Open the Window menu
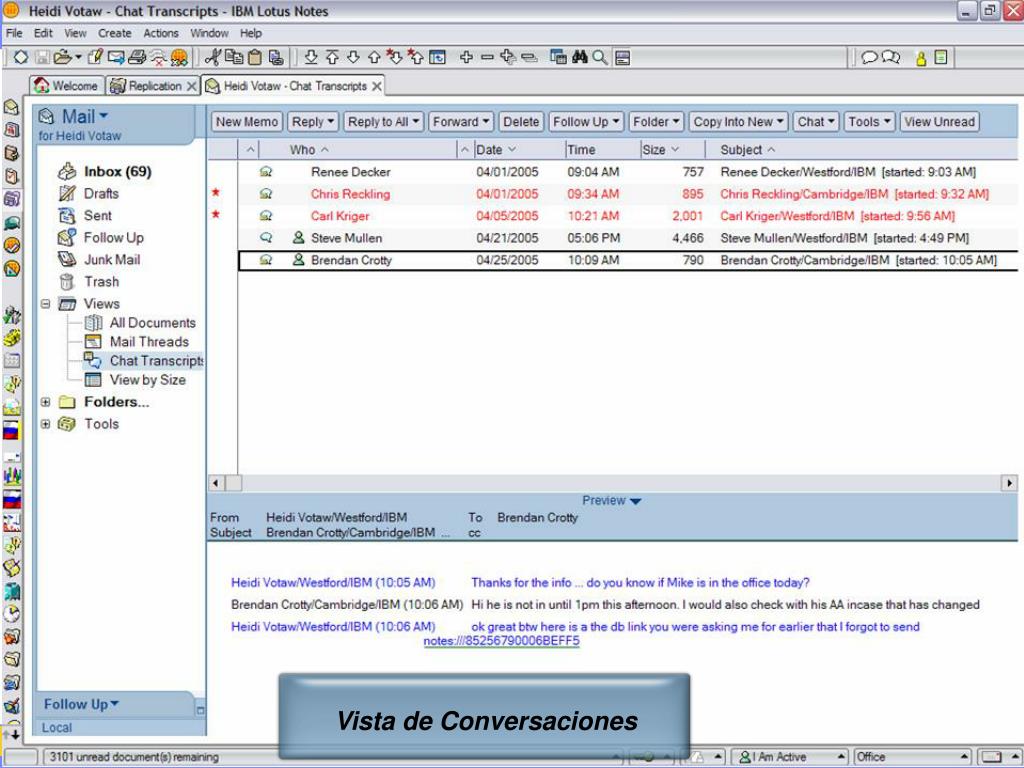Image resolution: width=1024 pixels, height=768 pixels. (x=209, y=33)
